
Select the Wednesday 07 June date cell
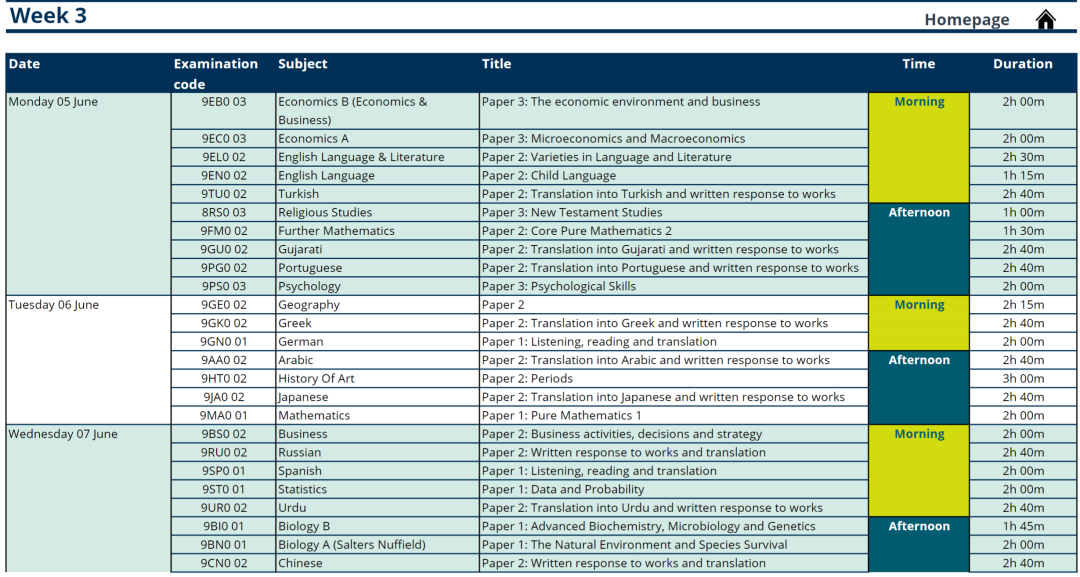click(x=89, y=499)
